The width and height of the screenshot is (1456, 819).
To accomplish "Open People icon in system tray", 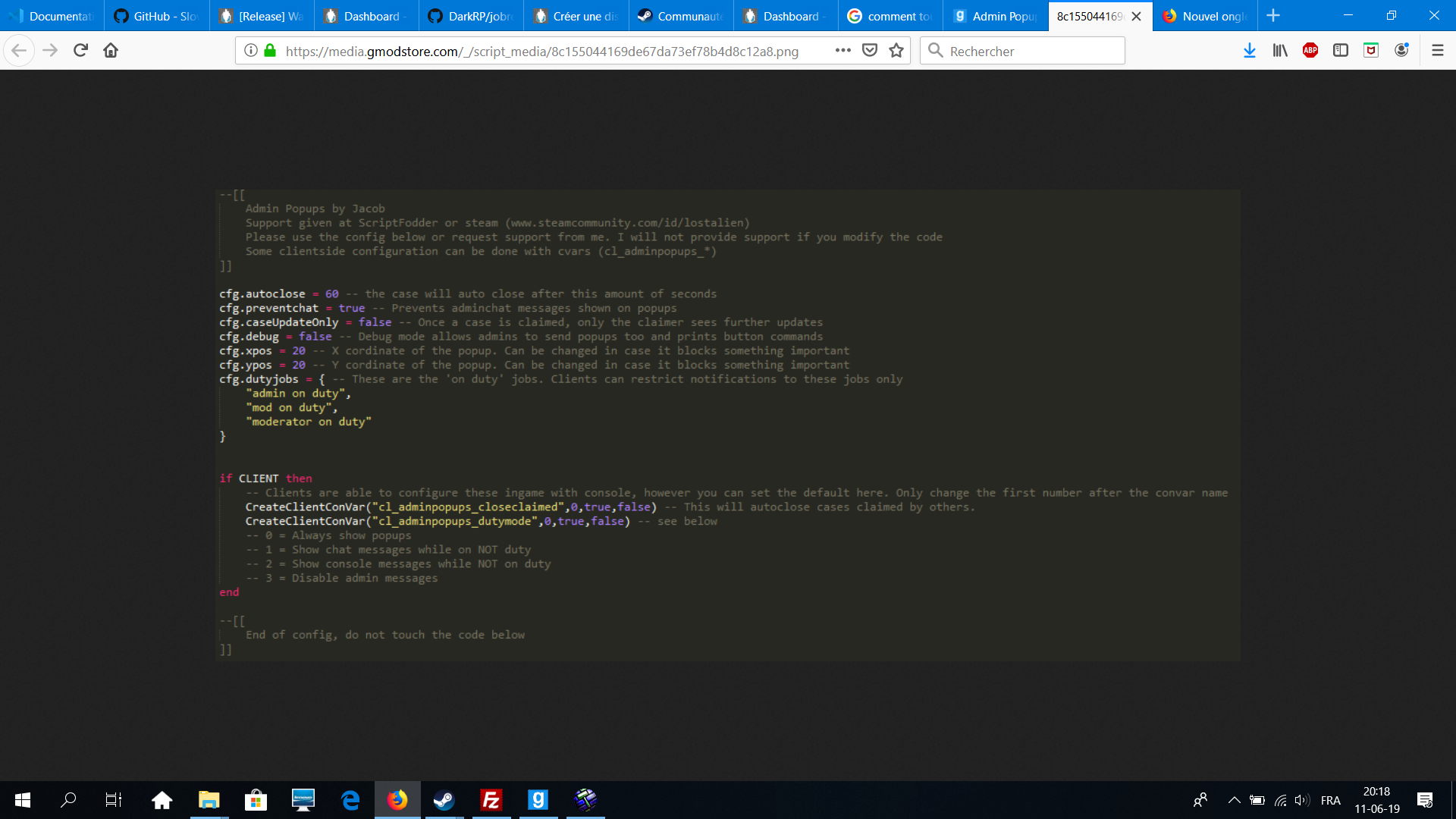I will coord(1200,800).
